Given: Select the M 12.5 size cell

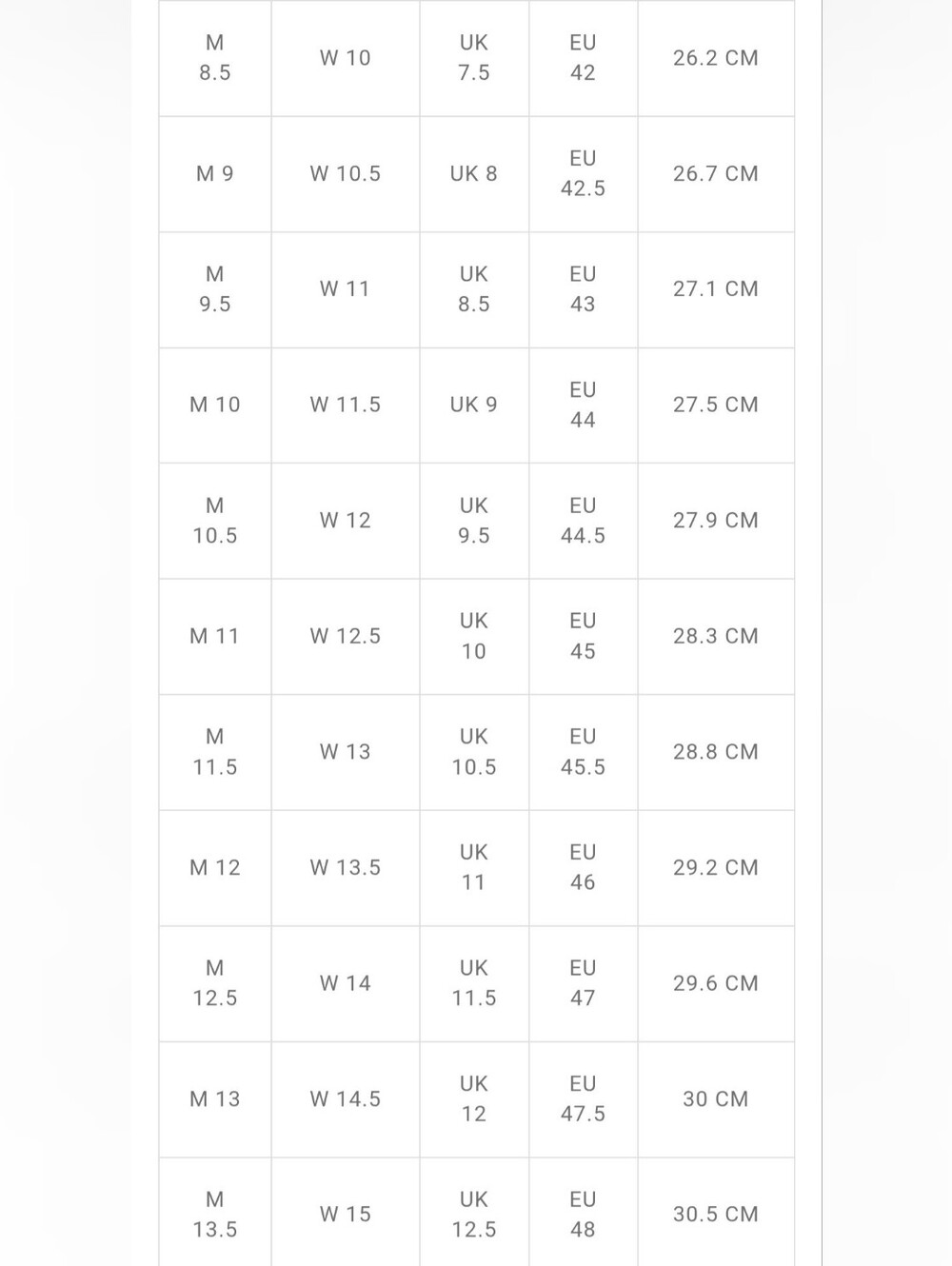Looking at the screenshot, I should (215, 983).
